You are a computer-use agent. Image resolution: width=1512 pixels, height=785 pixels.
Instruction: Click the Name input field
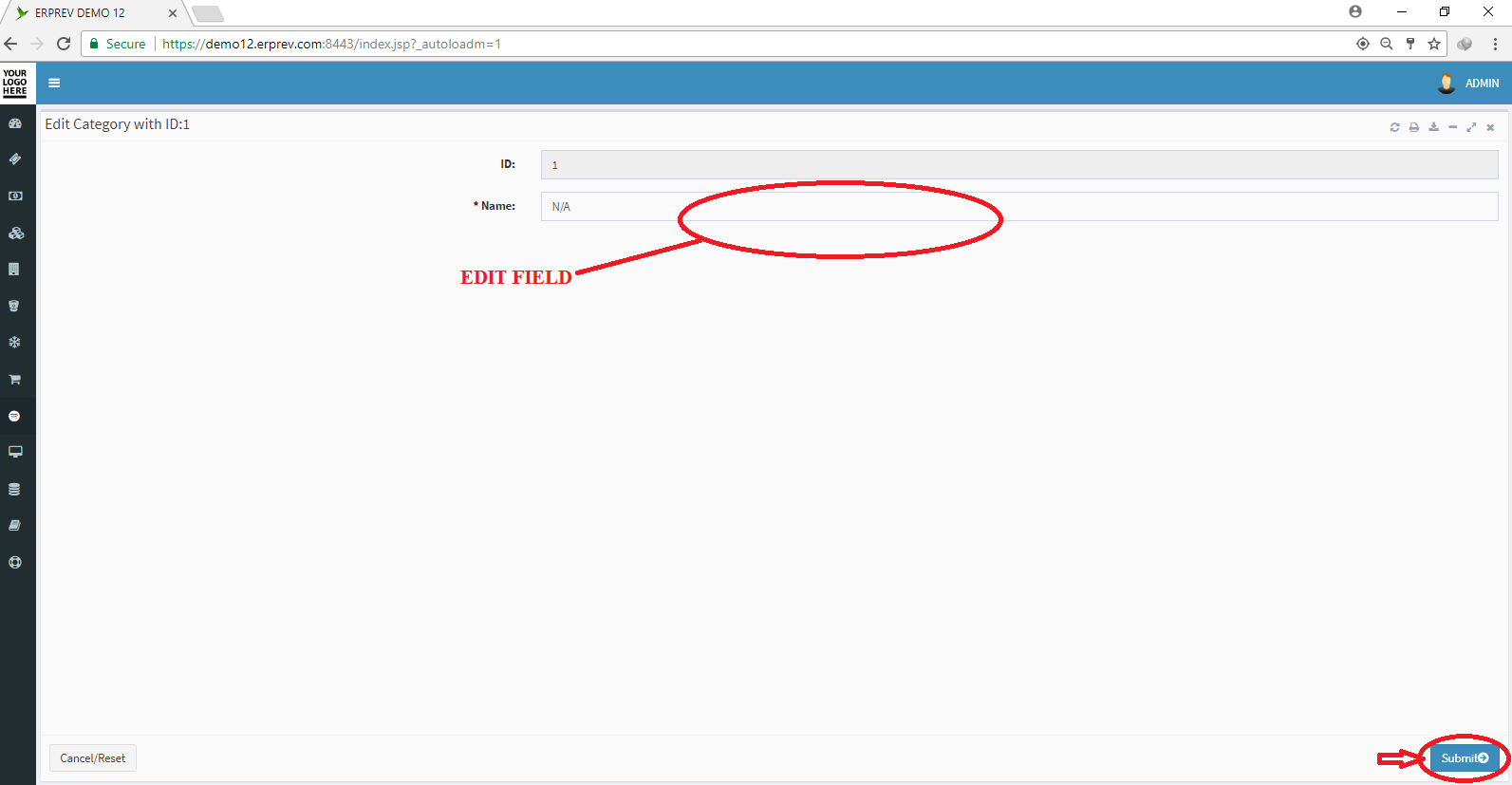[1019, 206]
